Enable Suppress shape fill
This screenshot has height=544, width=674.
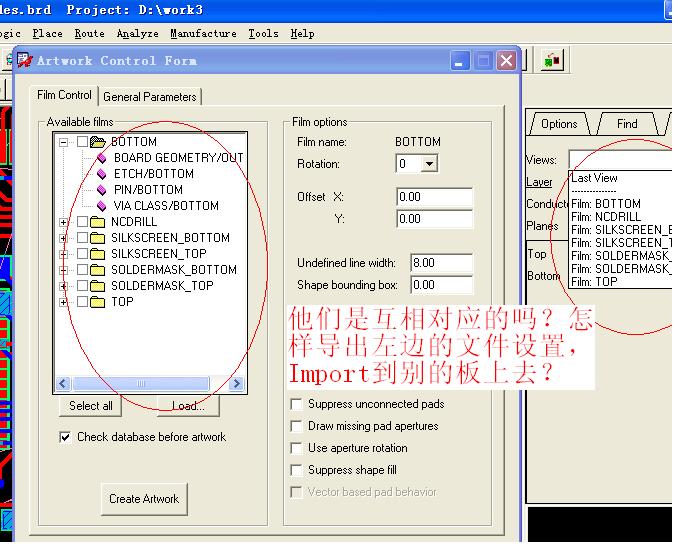[296, 470]
